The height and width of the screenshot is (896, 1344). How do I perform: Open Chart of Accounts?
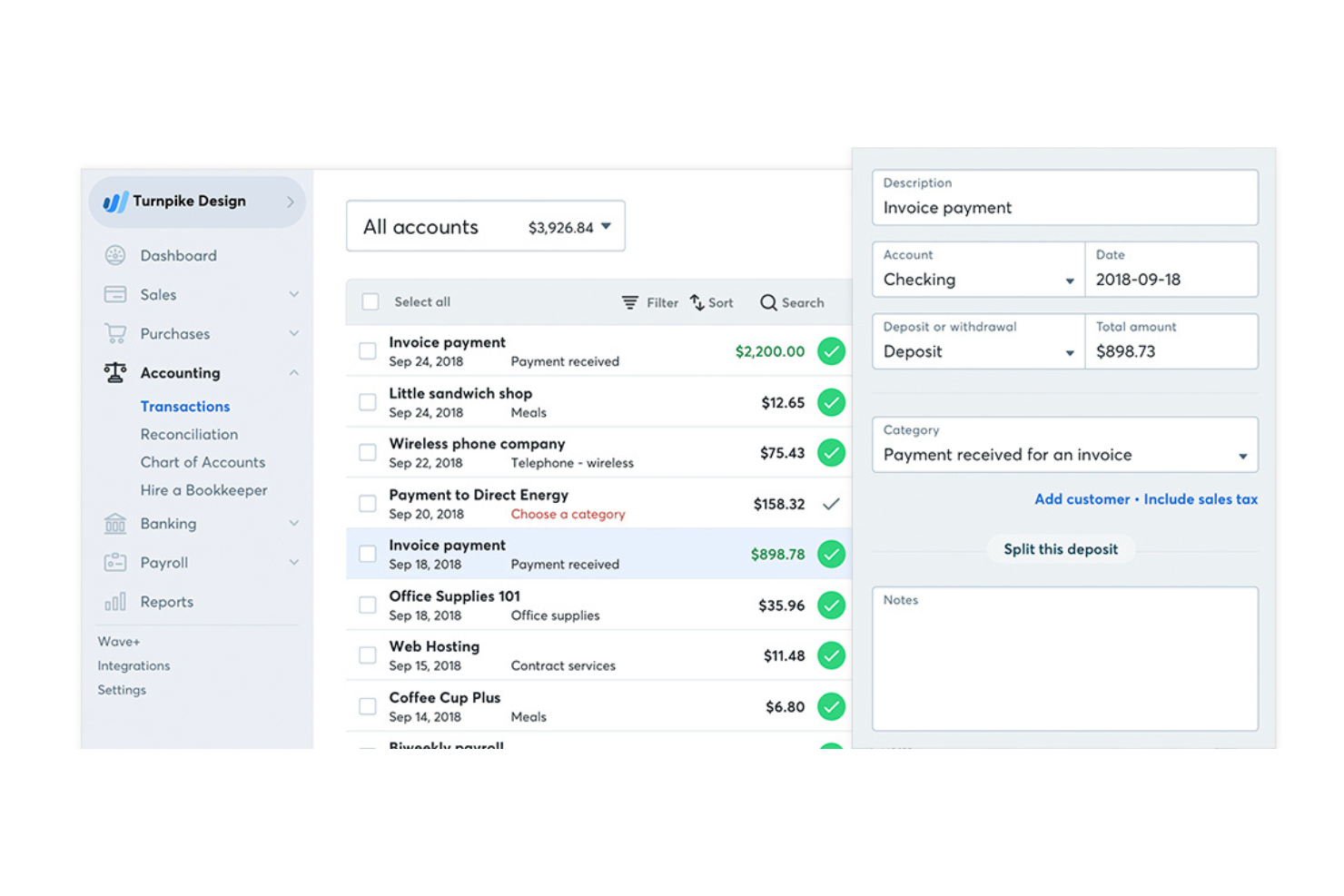pyautogui.click(x=203, y=462)
